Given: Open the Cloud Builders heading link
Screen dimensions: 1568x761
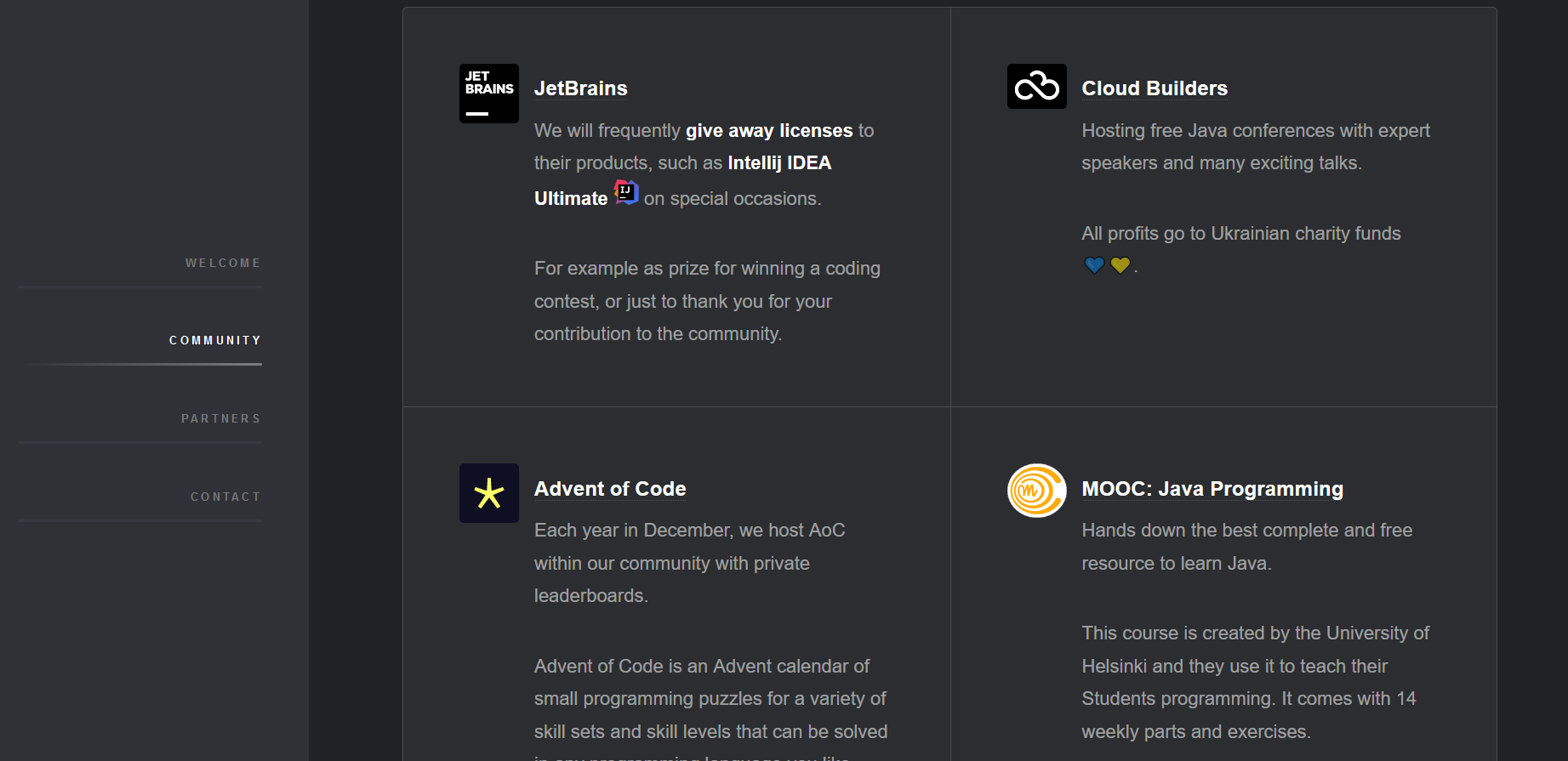Looking at the screenshot, I should [x=1155, y=88].
